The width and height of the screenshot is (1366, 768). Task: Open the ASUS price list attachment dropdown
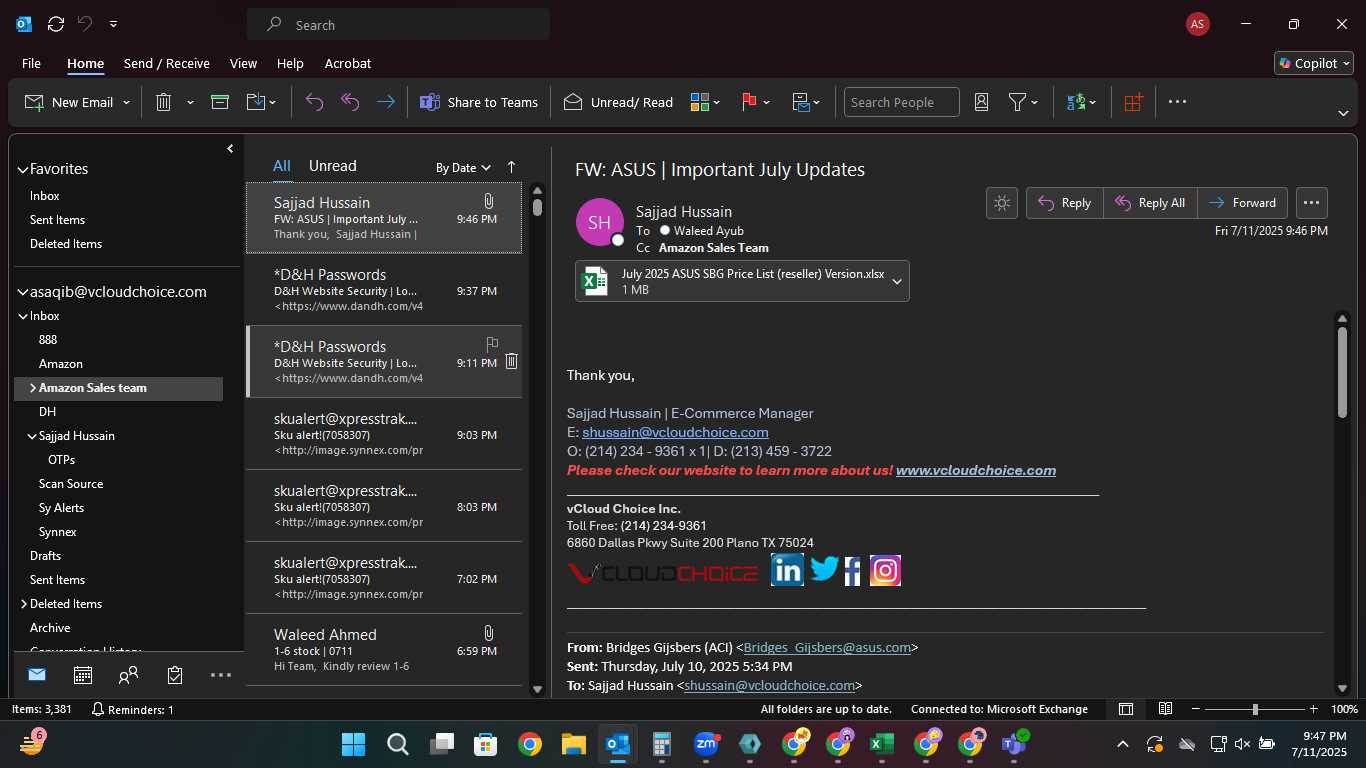tap(897, 281)
